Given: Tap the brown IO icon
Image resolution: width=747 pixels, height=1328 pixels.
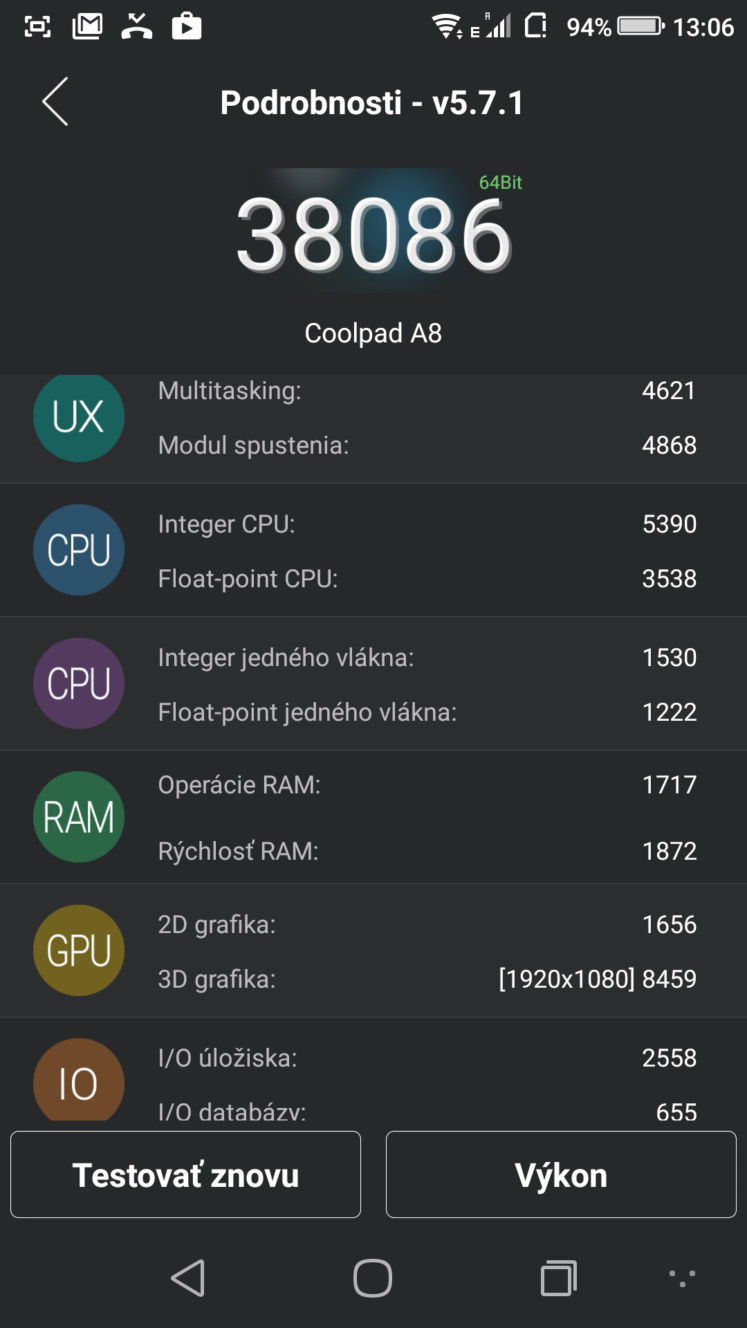Looking at the screenshot, I should (79, 1080).
